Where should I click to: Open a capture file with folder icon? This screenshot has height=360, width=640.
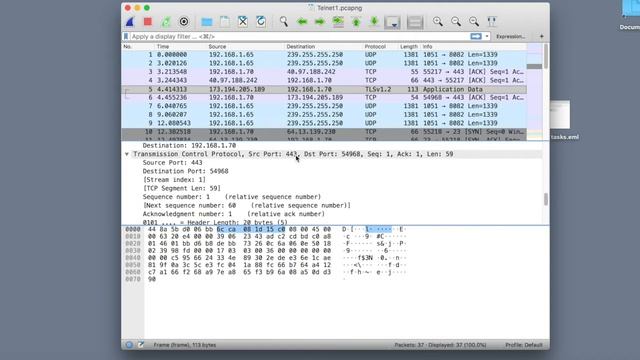(207, 22)
